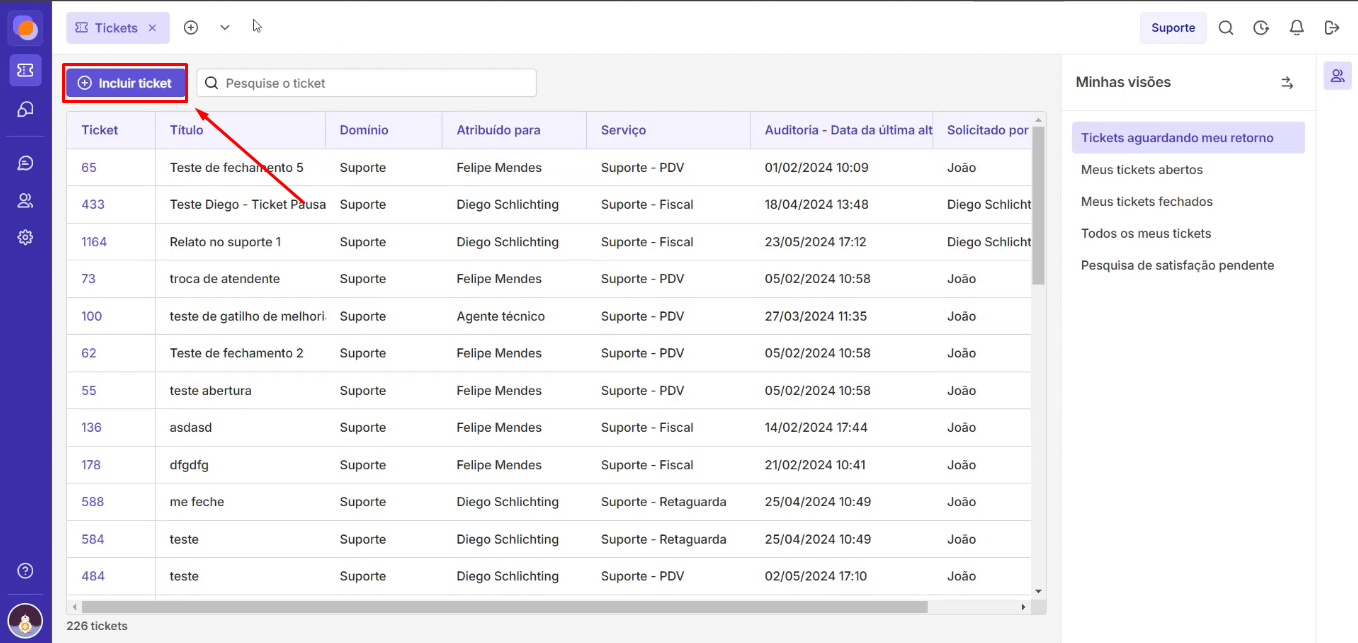Open the message sidebar icon

[26, 163]
